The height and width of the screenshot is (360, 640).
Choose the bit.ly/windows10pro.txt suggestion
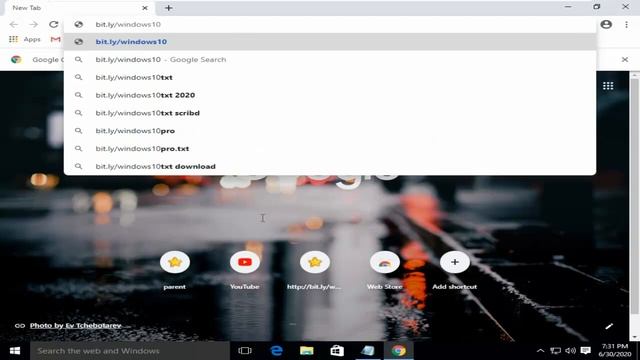pyautogui.click(x=330, y=149)
